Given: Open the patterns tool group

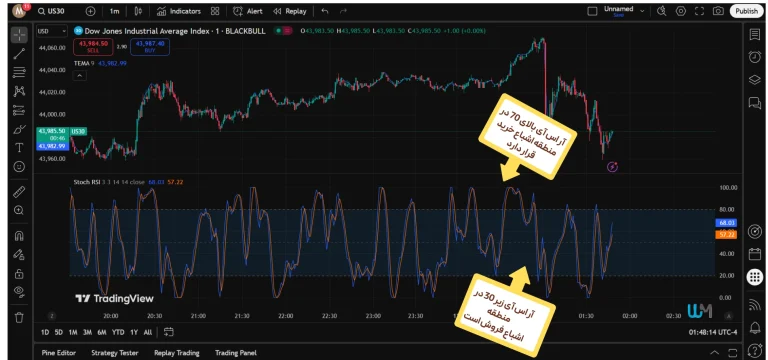Looking at the screenshot, I should pos(19,91).
